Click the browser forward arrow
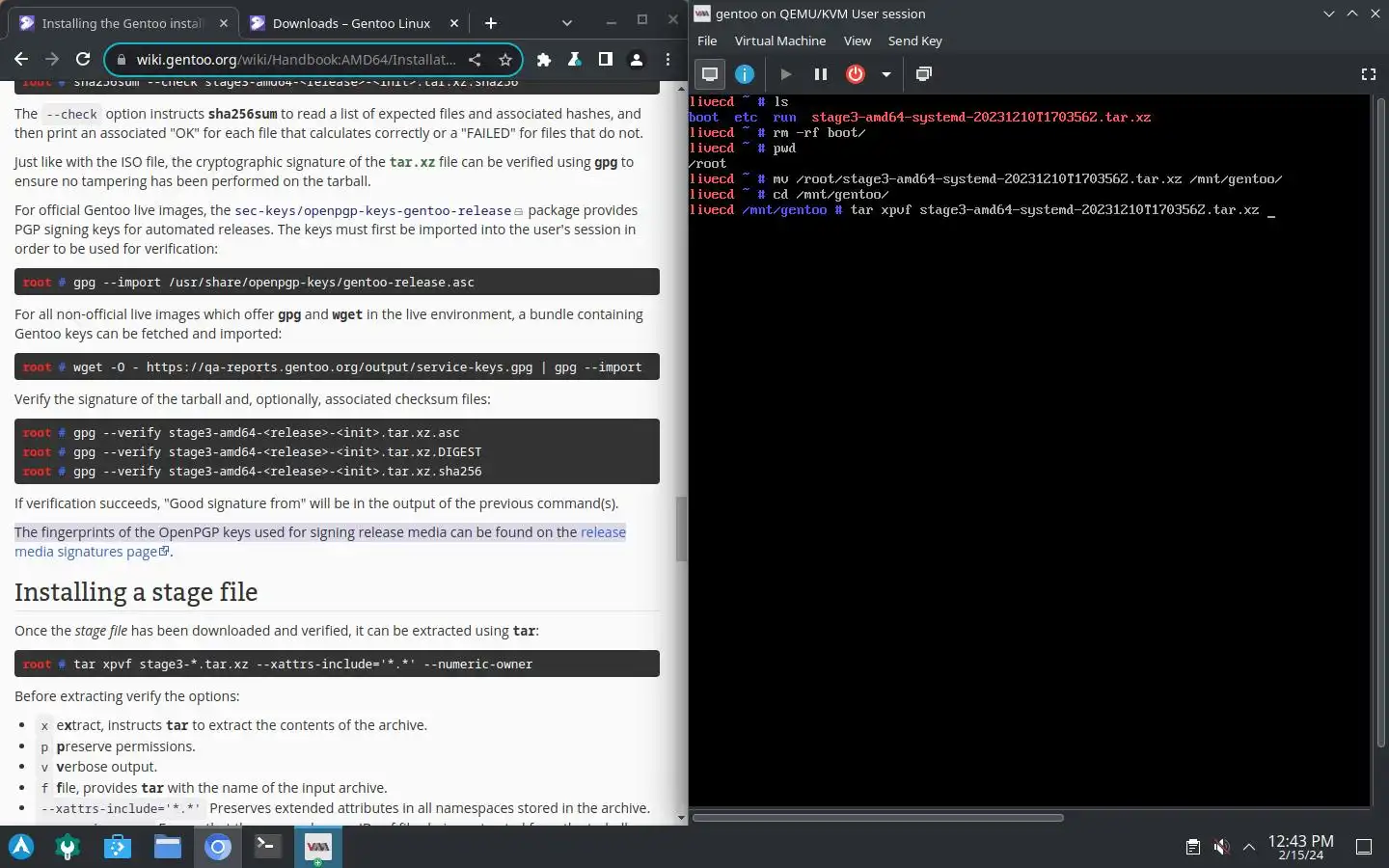The height and width of the screenshot is (868, 1389). pos(52,60)
